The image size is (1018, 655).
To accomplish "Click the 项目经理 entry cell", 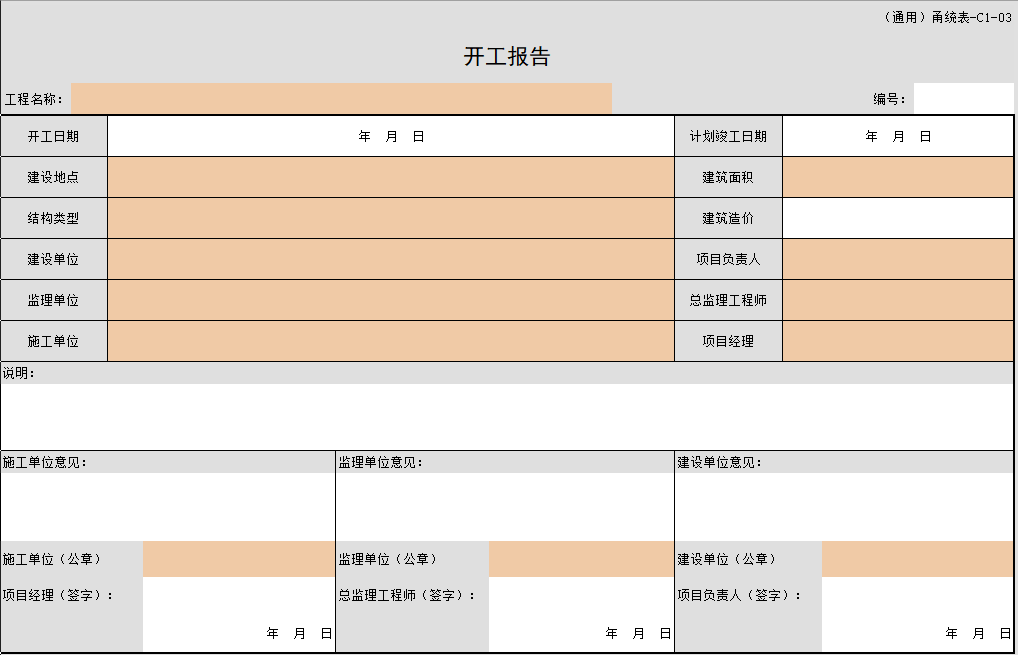I will point(897,341).
